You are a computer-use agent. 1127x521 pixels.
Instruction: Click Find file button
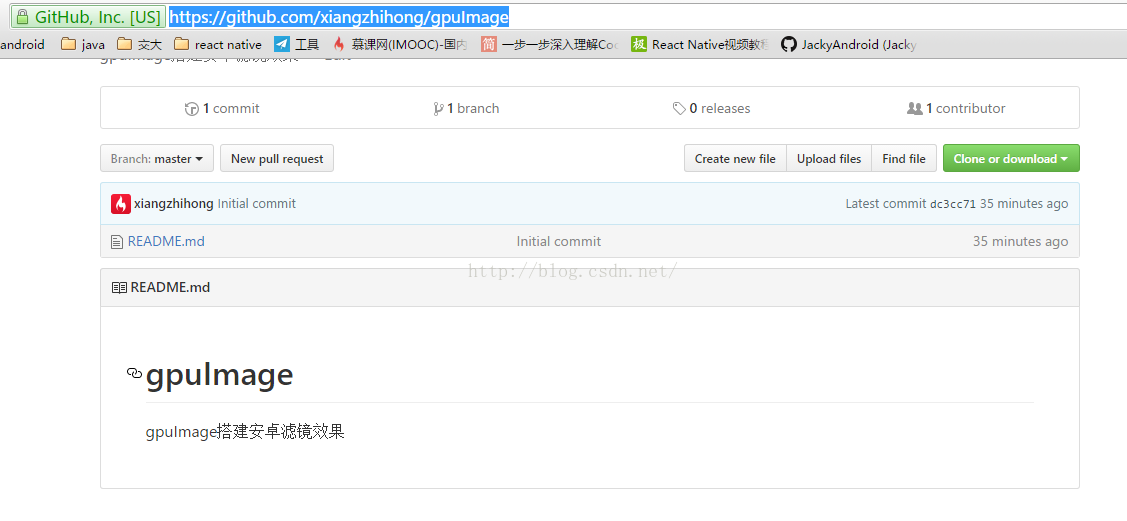coord(903,159)
